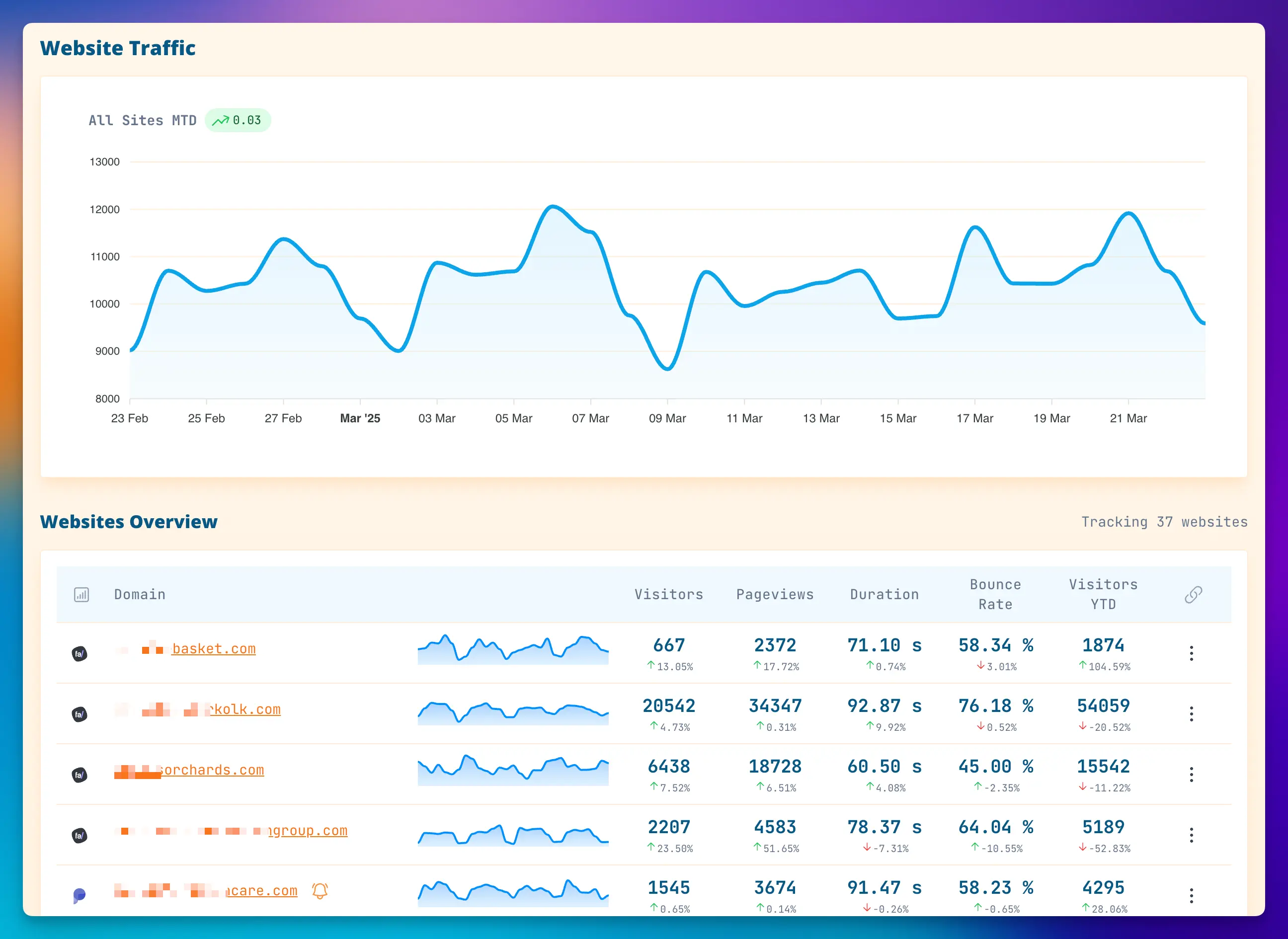
Task: Click the Tracking 37 websites text
Action: pyautogui.click(x=1164, y=522)
